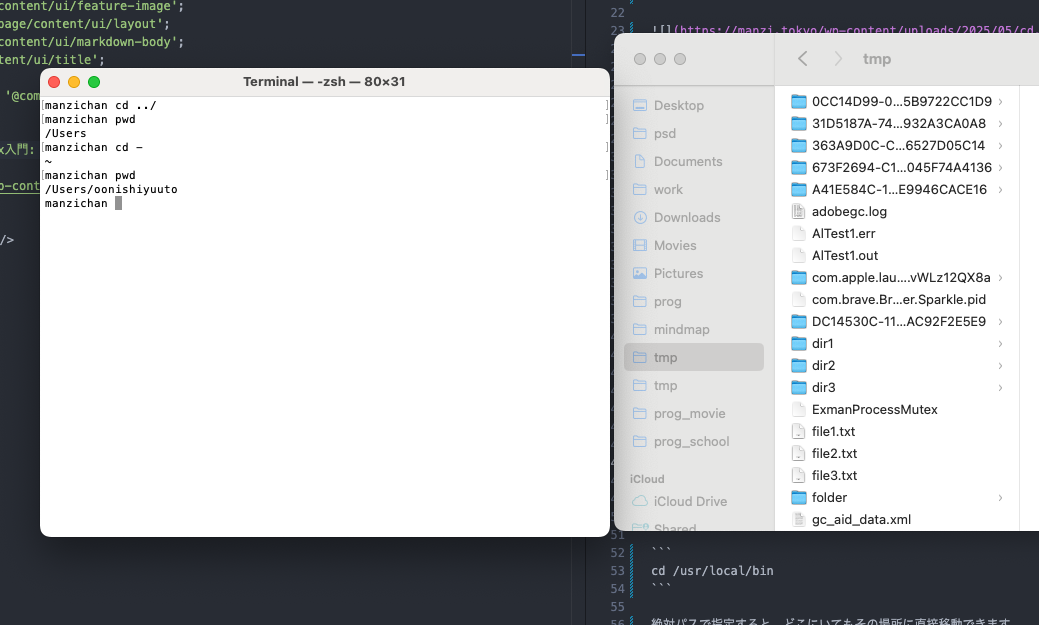Viewport: 1039px width, 625px height.
Task: Expand the com.apple.lau folder chevron
Action: (1001, 278)
